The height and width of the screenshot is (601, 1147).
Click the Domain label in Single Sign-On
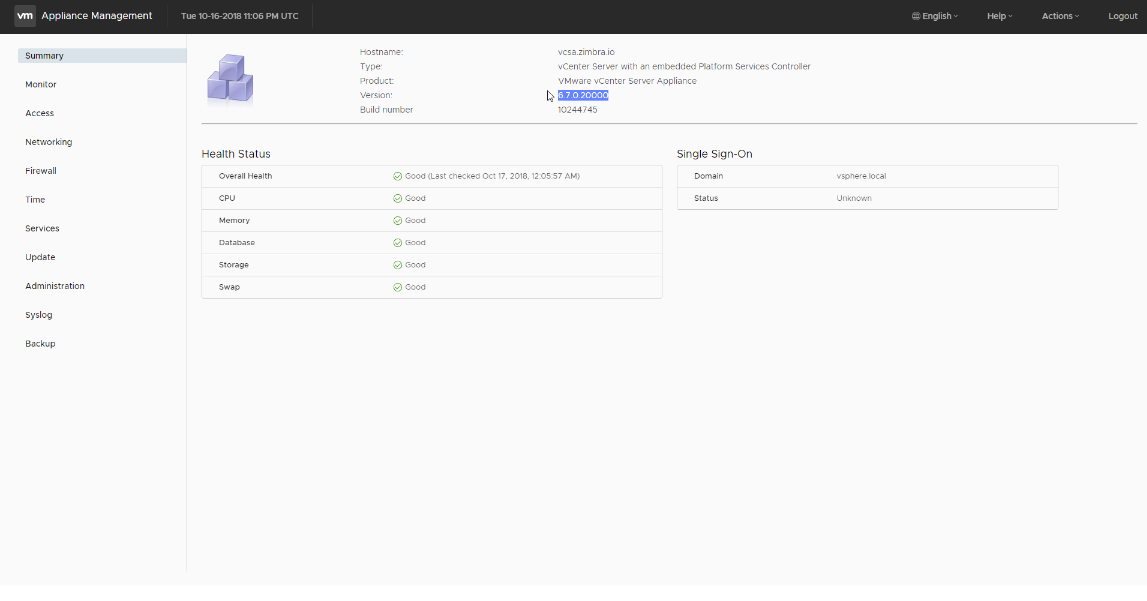coord(708,176)
